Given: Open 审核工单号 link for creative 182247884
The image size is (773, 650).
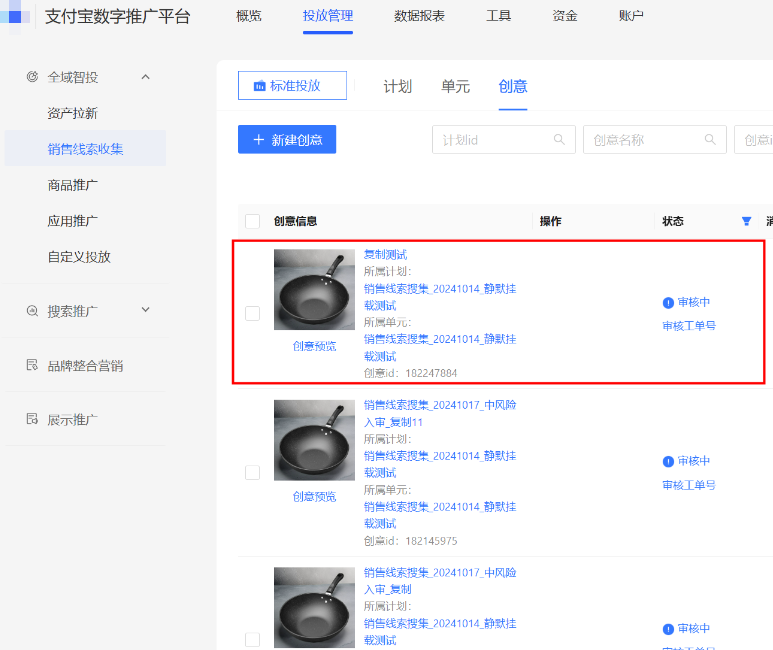Looking at the screenshot, I should click(689, 325).
